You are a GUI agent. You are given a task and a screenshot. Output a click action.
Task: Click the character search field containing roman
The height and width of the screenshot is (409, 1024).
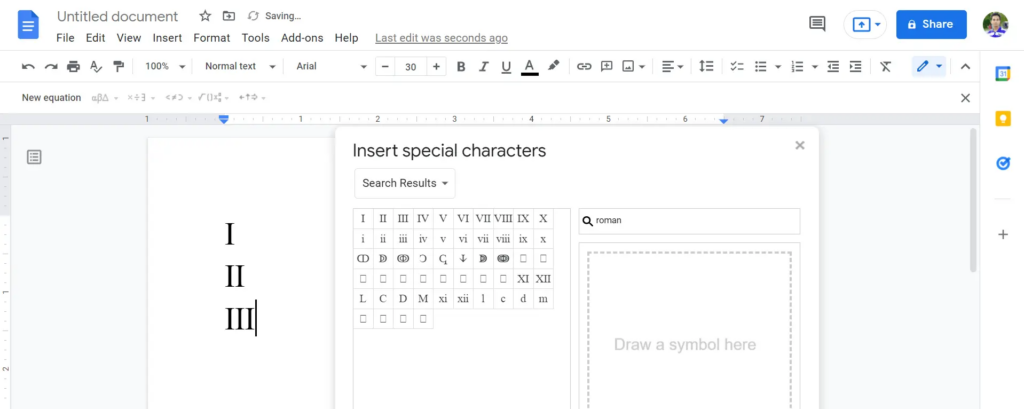coord(689,221)
